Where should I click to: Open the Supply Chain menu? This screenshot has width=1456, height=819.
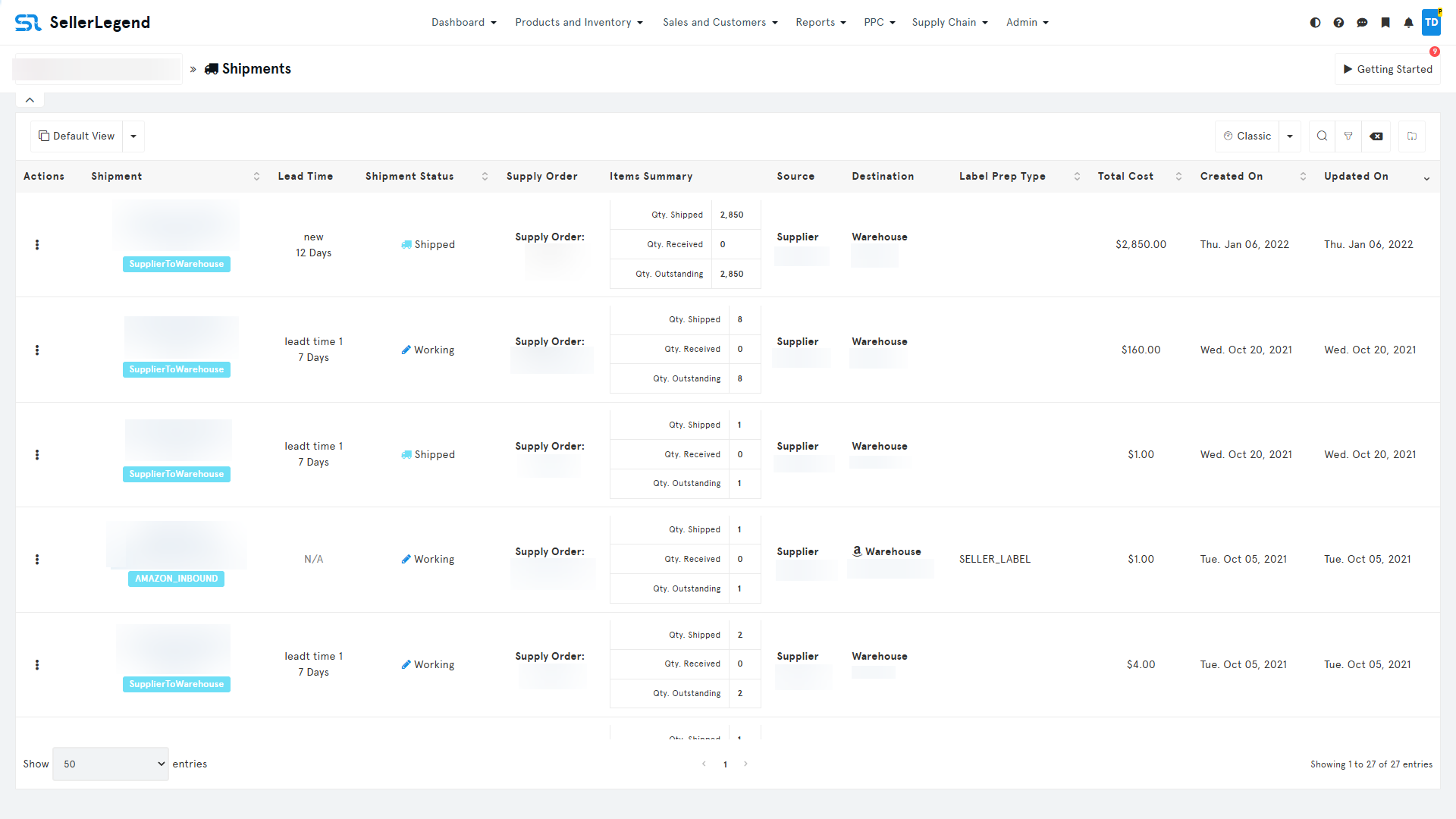point(949,22)
